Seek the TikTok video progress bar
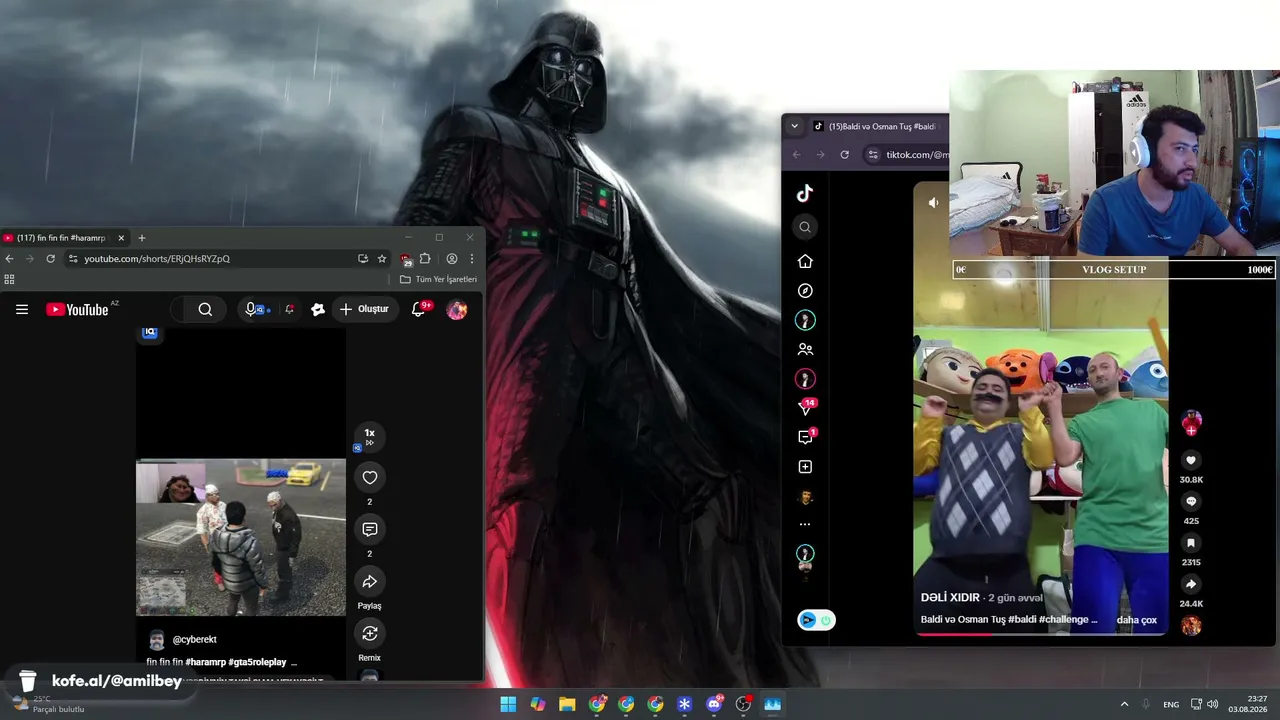This screenshot has height=720, width=1280. (1041, 634)
